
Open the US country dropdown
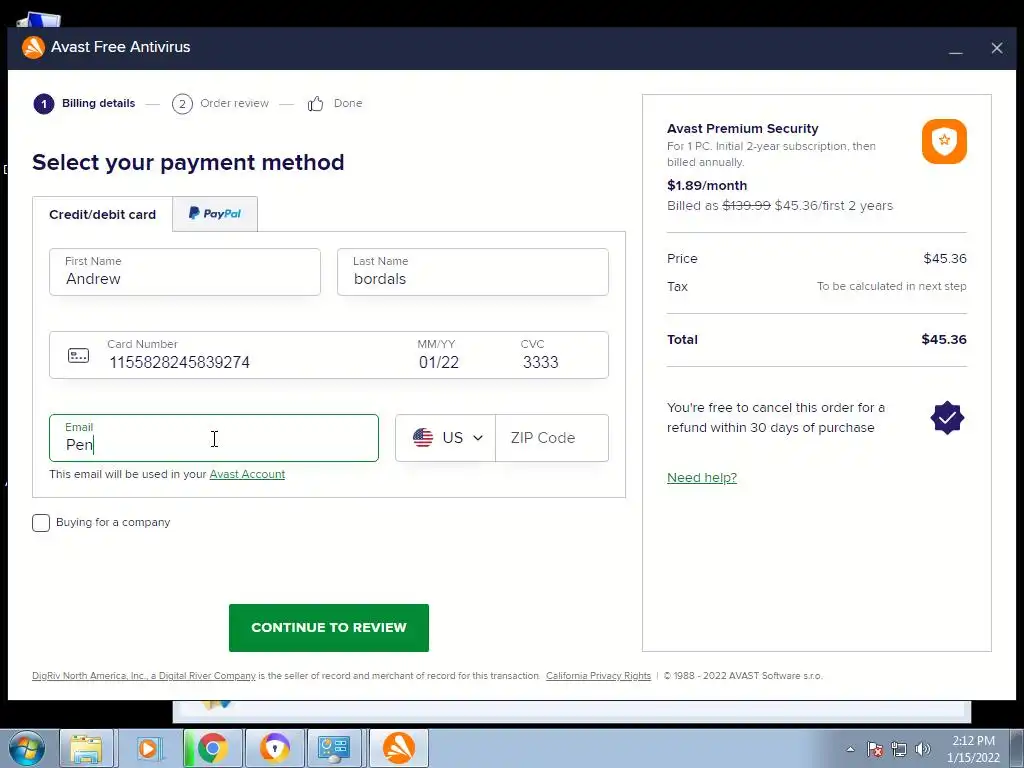click(x=445, y=438)
